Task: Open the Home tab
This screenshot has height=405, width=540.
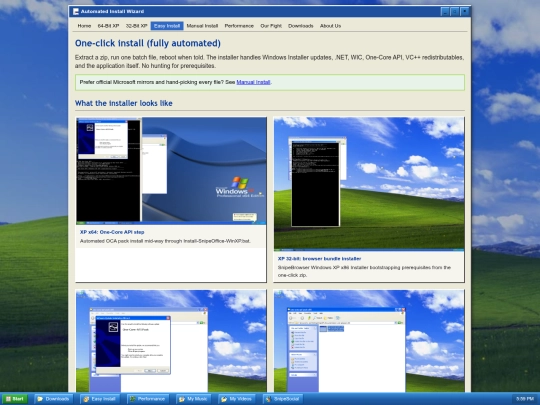Action: (x=84, y=26)
